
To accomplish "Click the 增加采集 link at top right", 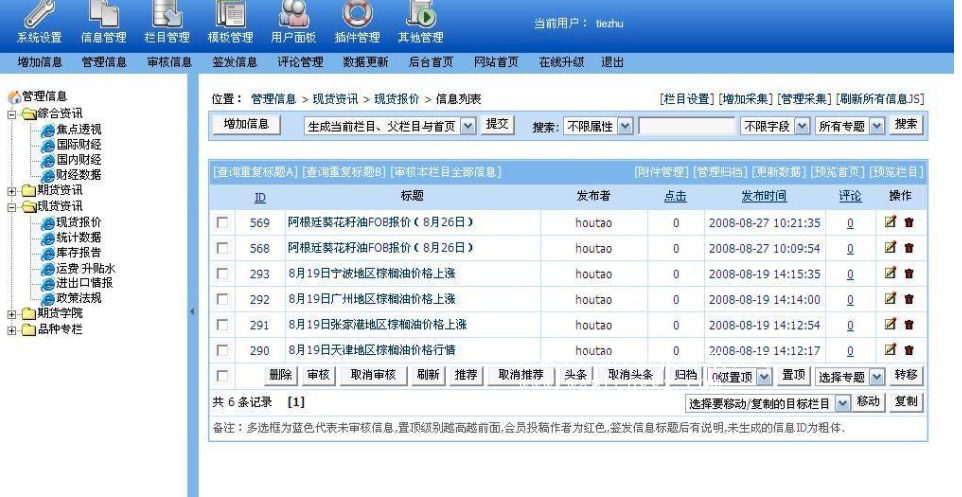I will (745, 99).
